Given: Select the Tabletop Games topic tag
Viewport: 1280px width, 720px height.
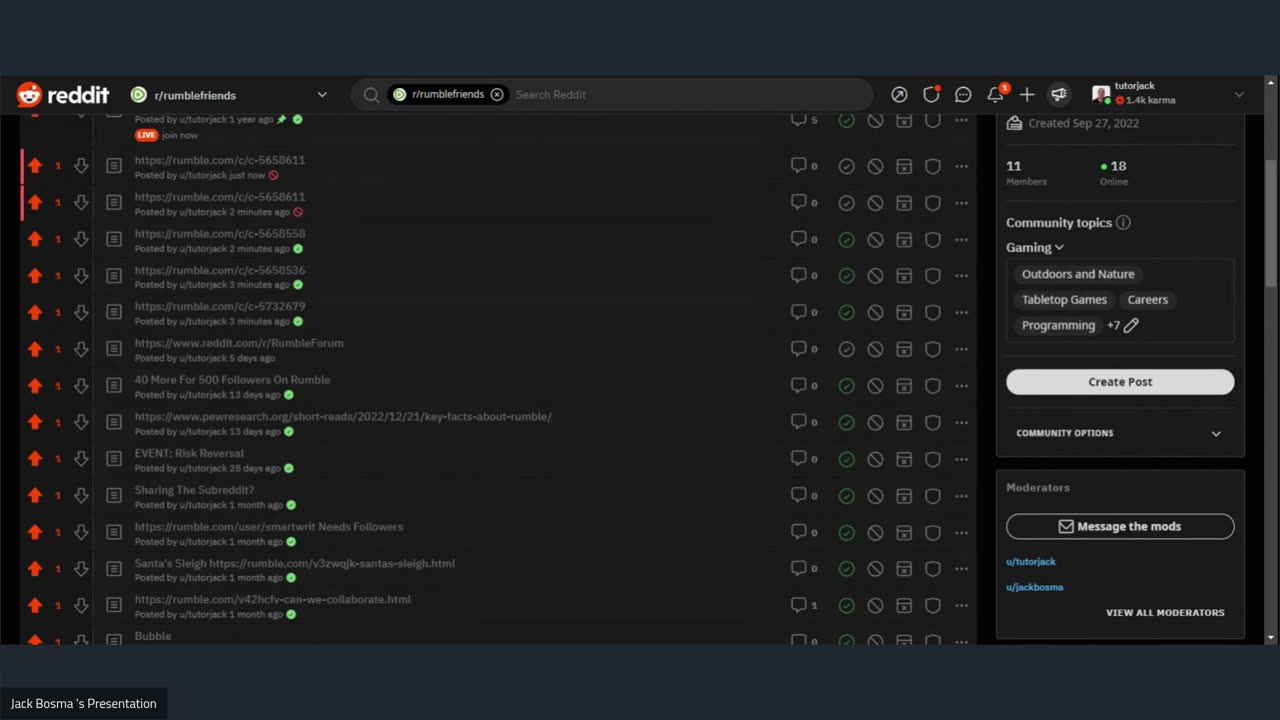Looking at the screenshot, I should (x=1064, y=300).
